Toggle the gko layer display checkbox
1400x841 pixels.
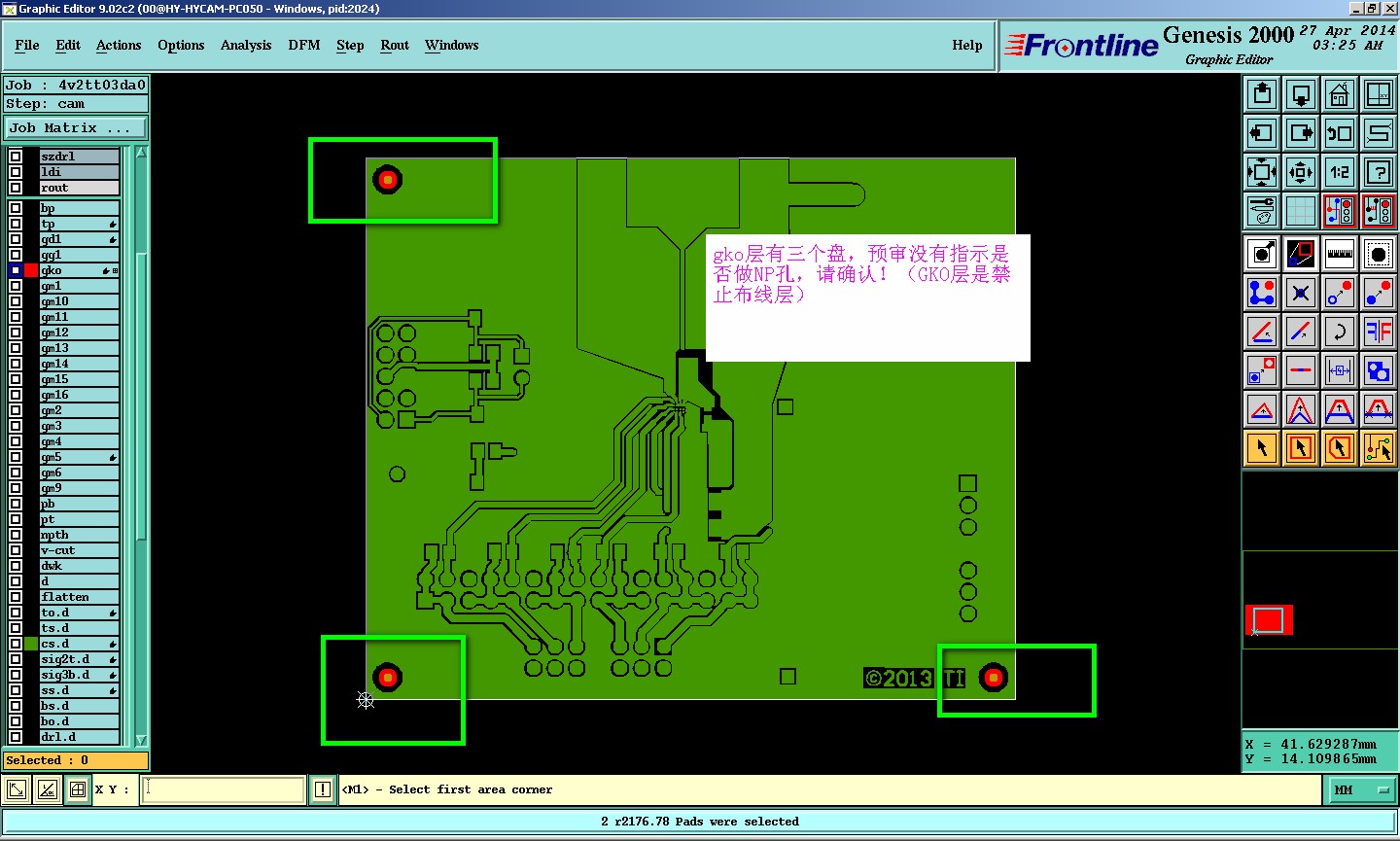16,270
